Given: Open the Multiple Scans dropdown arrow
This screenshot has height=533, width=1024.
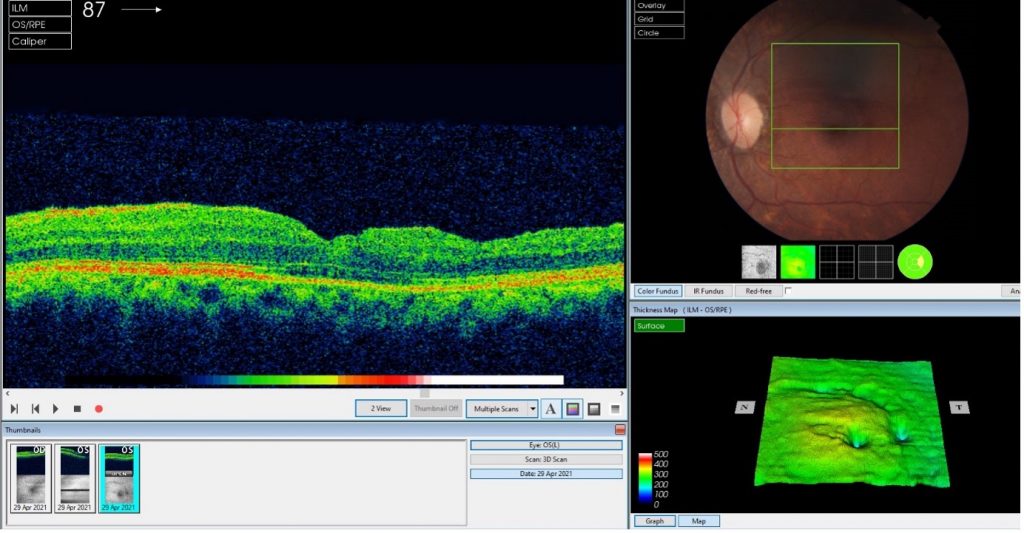Looking at the screenshot, I should point(533,408).
